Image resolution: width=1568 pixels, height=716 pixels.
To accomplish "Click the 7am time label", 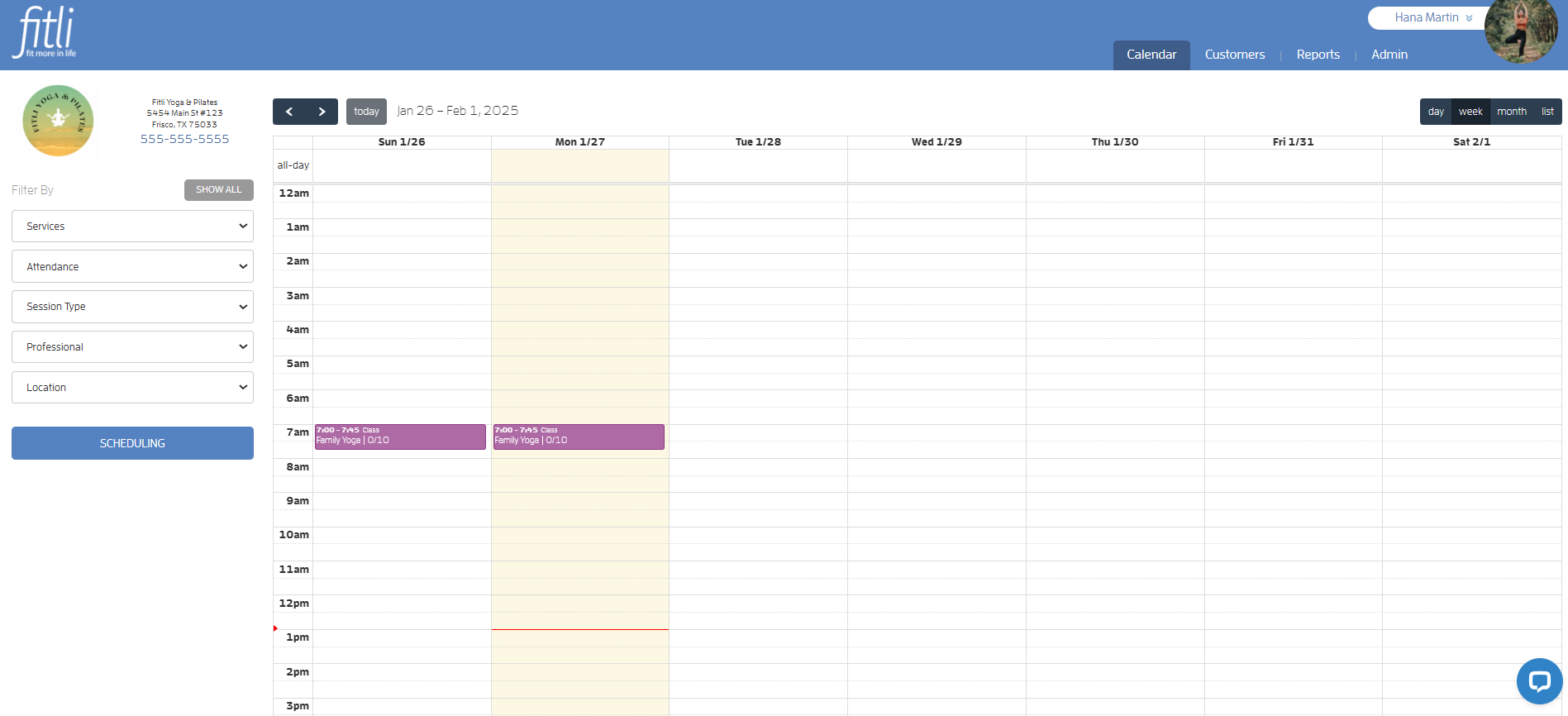I will point(298,432).
